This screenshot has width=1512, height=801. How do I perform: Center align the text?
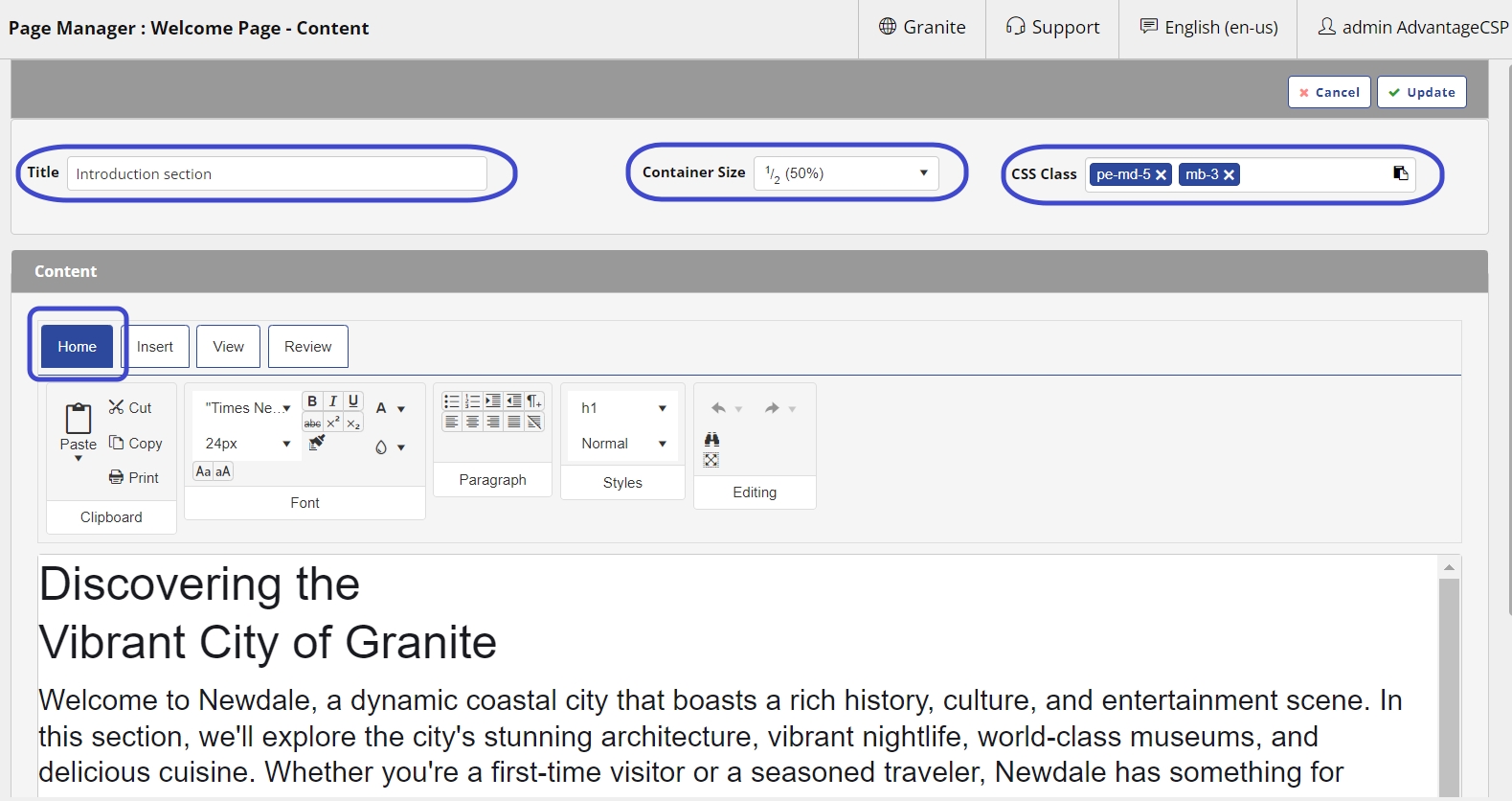coord(472,422)
